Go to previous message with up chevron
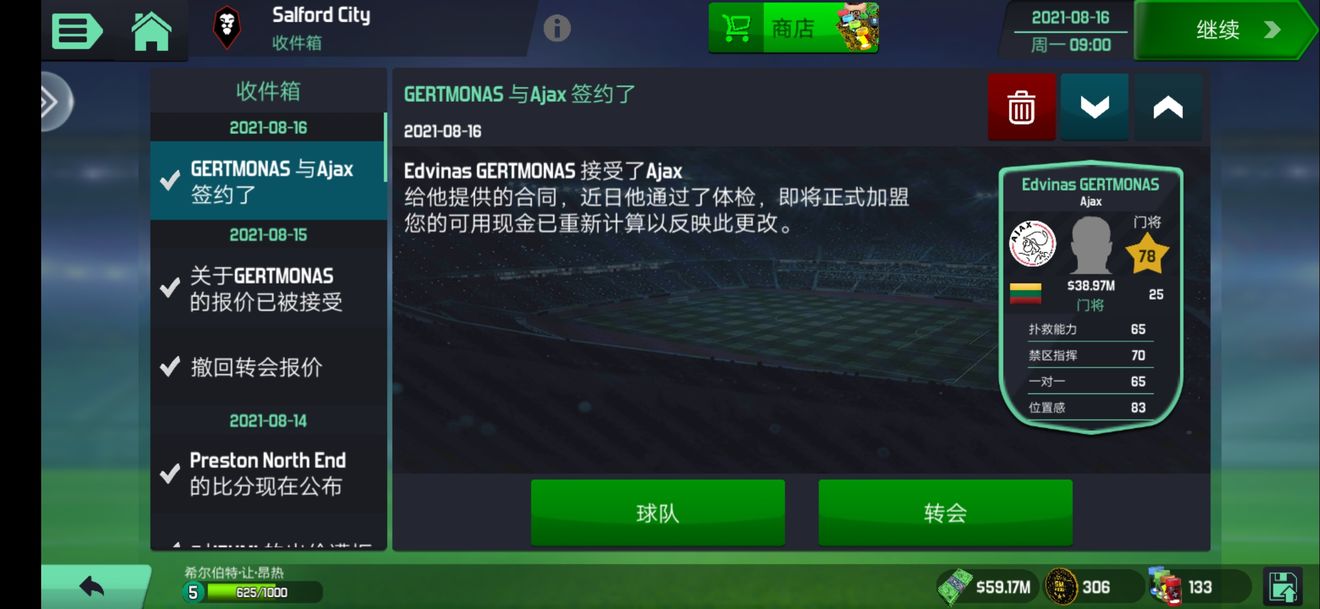 click(1168, 106)
